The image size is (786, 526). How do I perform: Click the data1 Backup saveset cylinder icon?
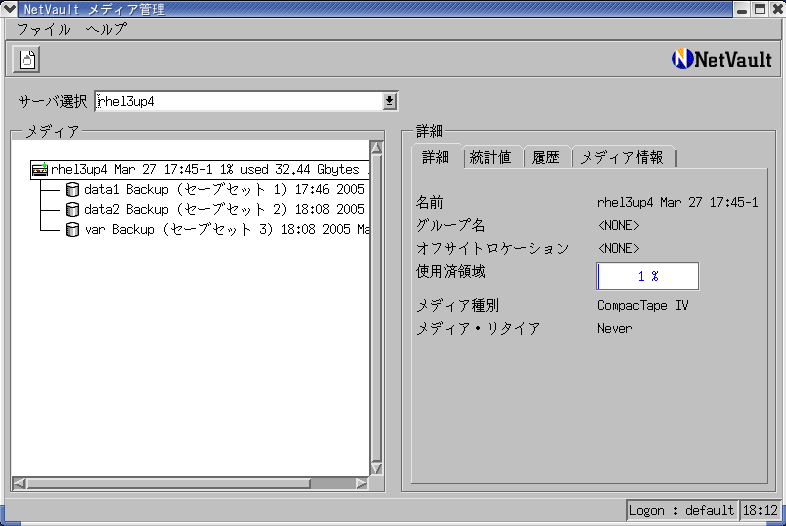pyautogui.click(x=72, y=190)
